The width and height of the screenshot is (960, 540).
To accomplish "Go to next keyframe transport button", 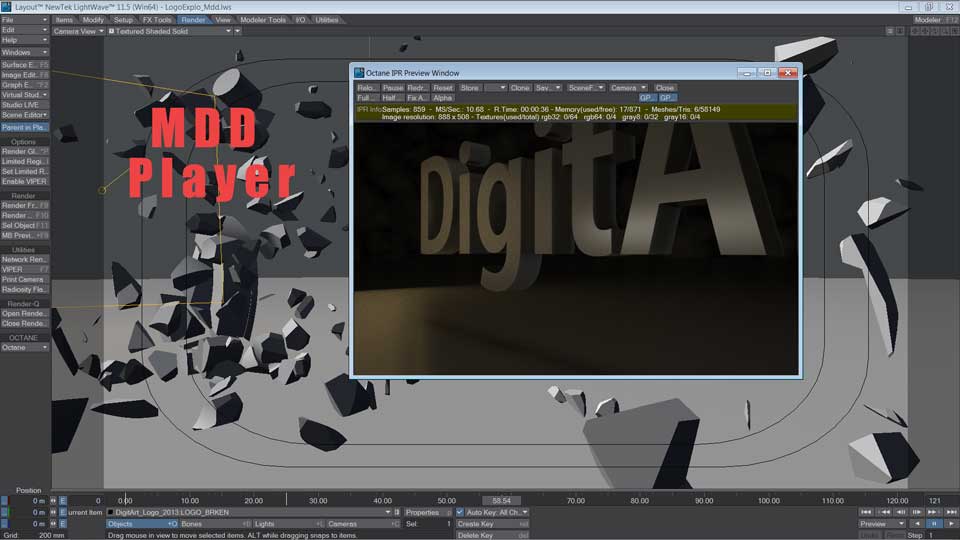I will tap(933, 512).
